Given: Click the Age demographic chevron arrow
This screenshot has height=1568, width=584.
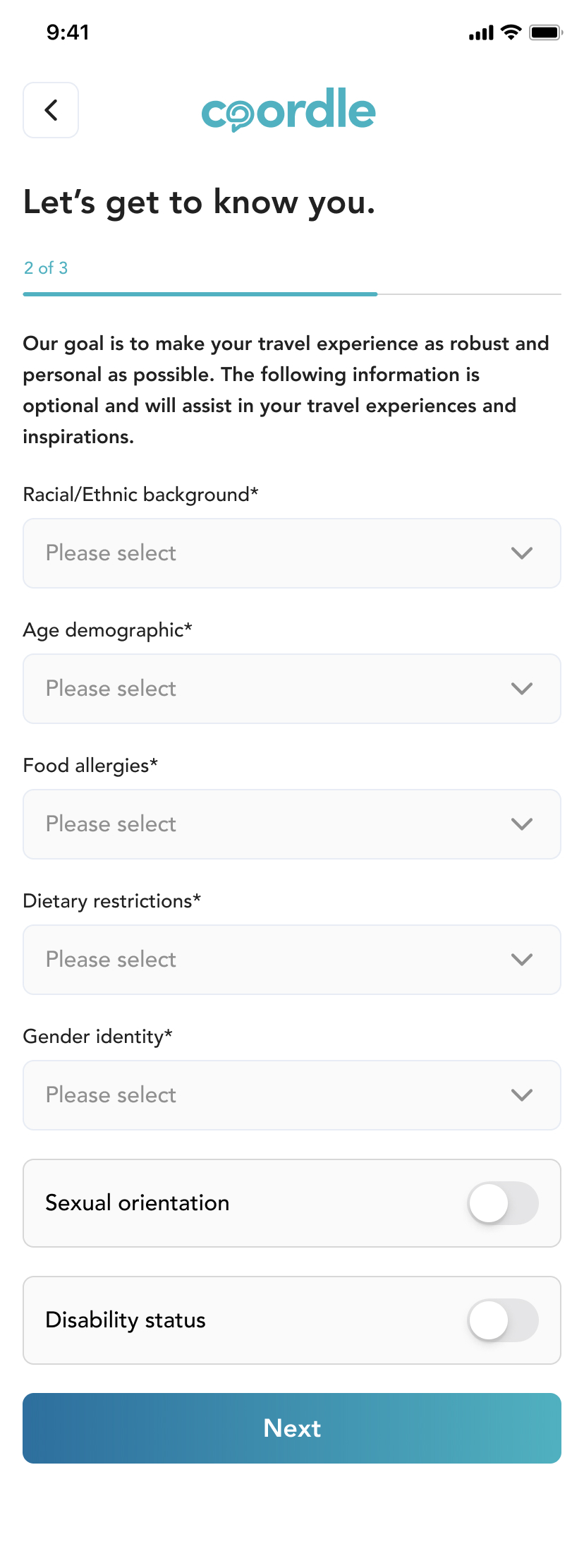Looking at the screenshot, I should pos(522,689).
